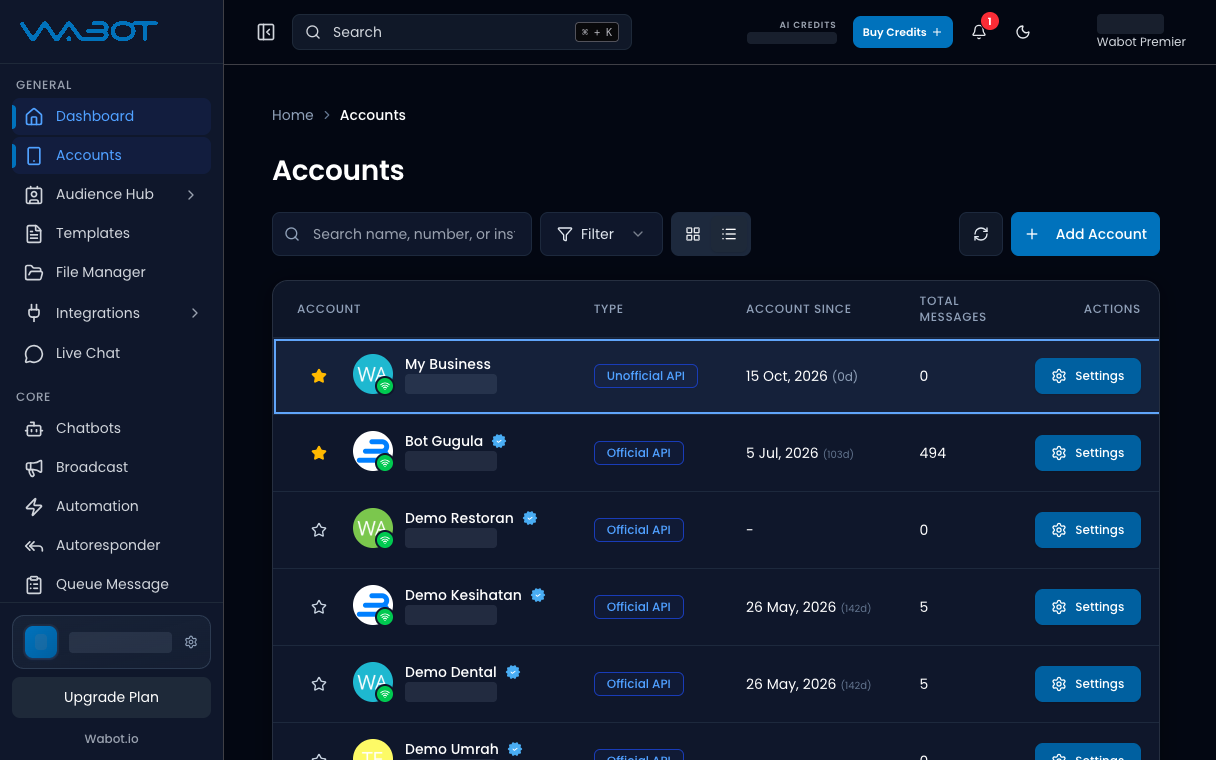Star the Demo Dental account

(319, 684)
